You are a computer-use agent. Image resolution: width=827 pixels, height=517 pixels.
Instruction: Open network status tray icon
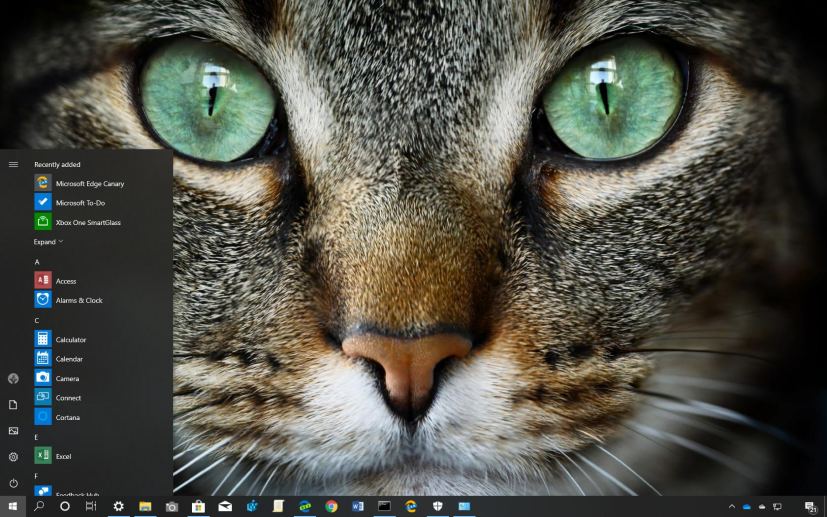pyautogui.click(x=777, y=507)
